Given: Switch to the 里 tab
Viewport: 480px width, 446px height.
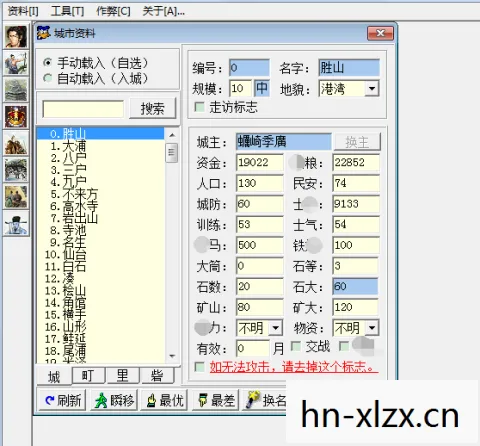Looking at the screenshot, I should 123,376.
